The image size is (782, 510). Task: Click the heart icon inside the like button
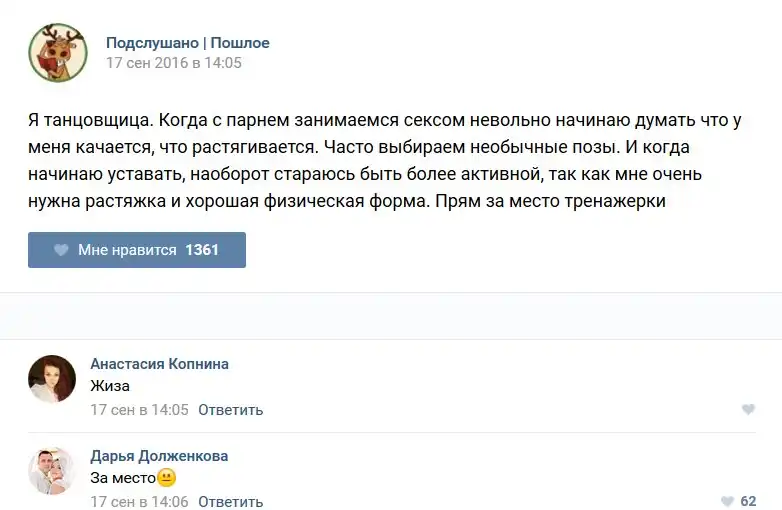61,250
